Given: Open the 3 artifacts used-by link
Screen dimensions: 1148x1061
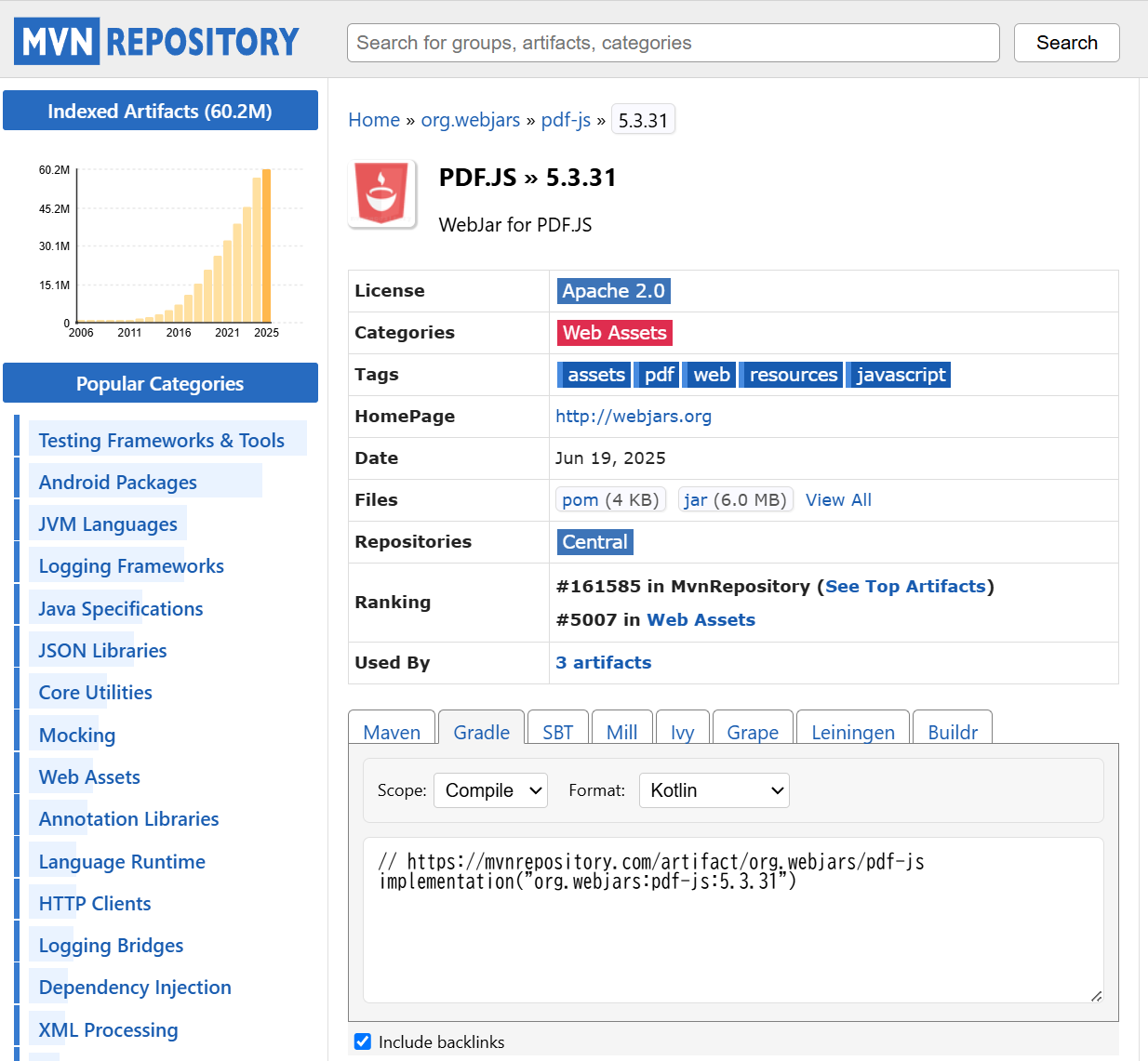Looking at the screenshot, I should [604, 663].
